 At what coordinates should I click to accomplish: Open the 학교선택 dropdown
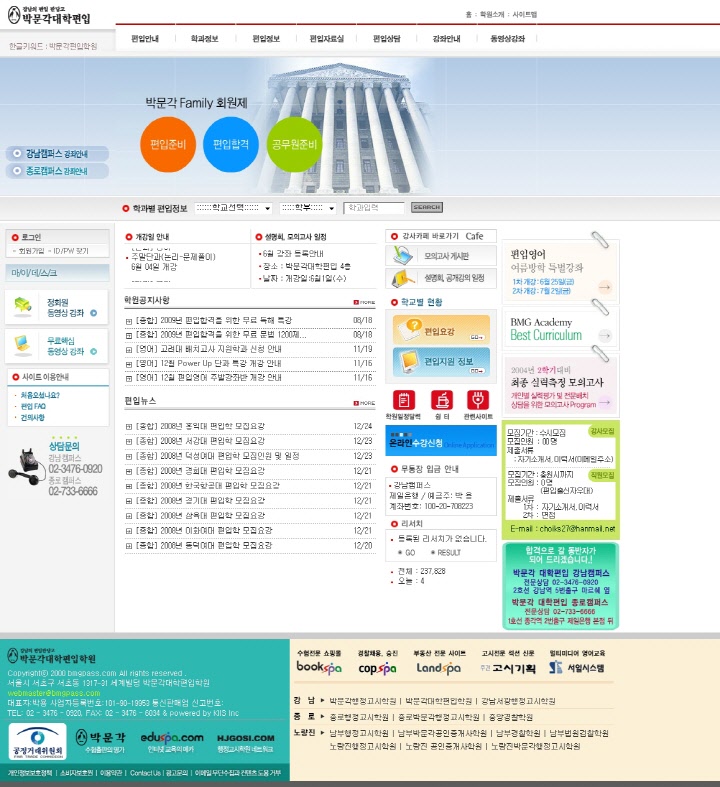point(233,208)
